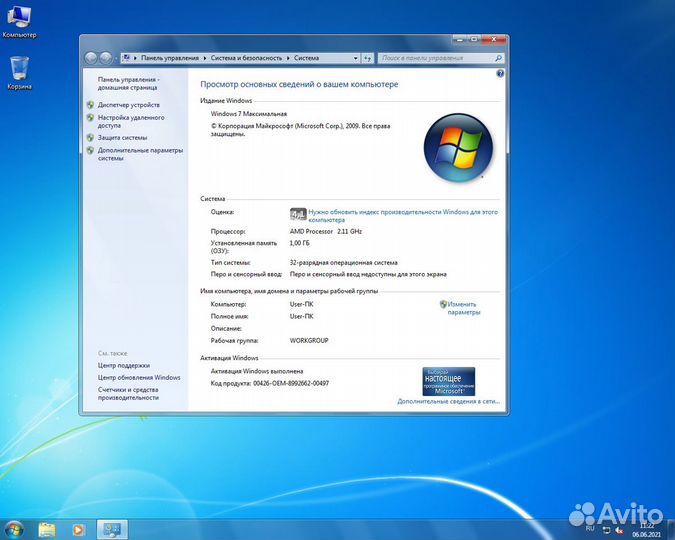Click User-ПК value next to Компьютер

[x=302, y=304]
